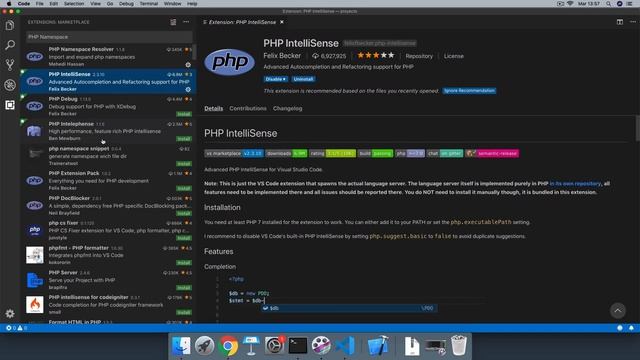Install the php cs fixer extension
640x360 pixels.
click(x=184, y=238)
